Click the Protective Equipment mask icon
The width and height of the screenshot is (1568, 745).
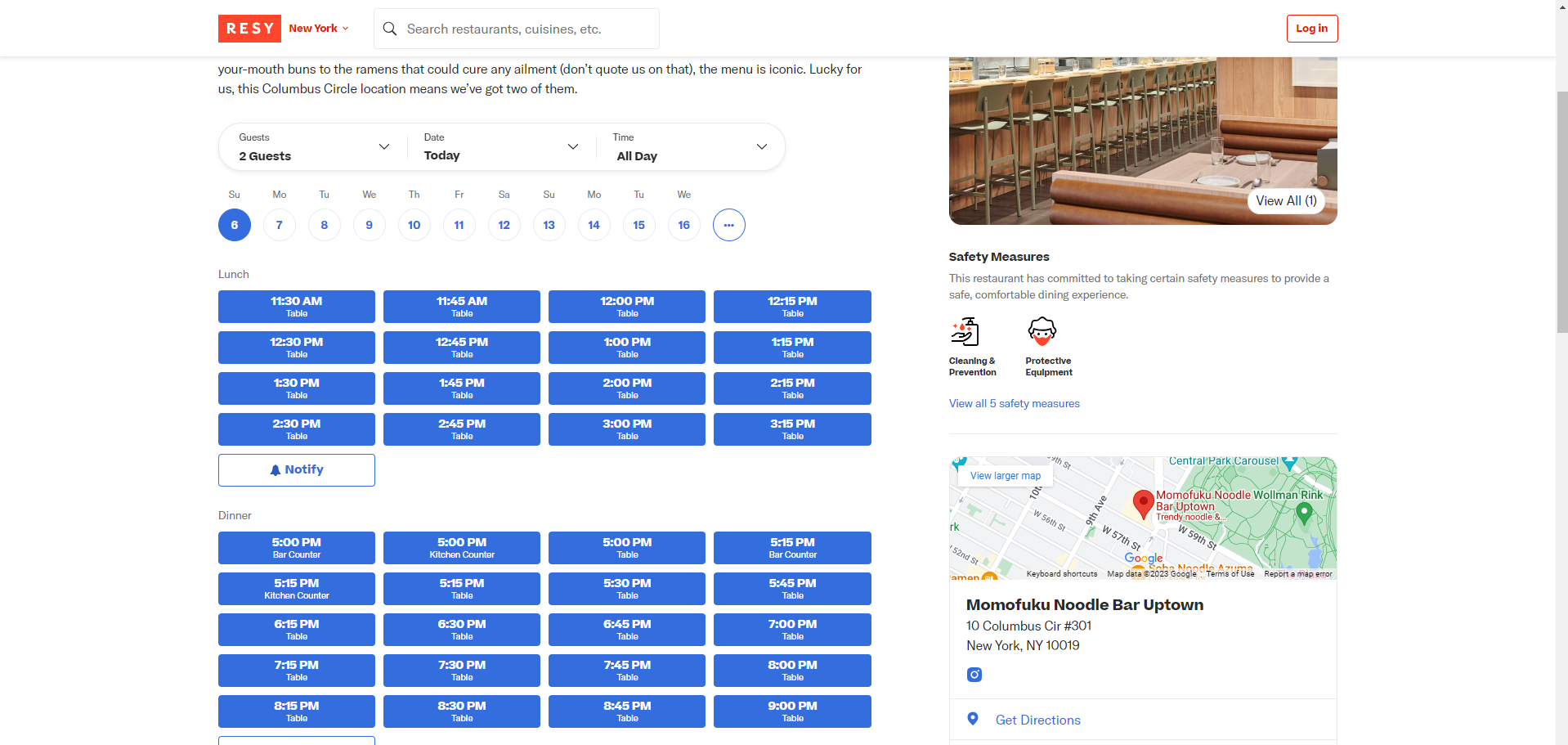point(1042,332)
